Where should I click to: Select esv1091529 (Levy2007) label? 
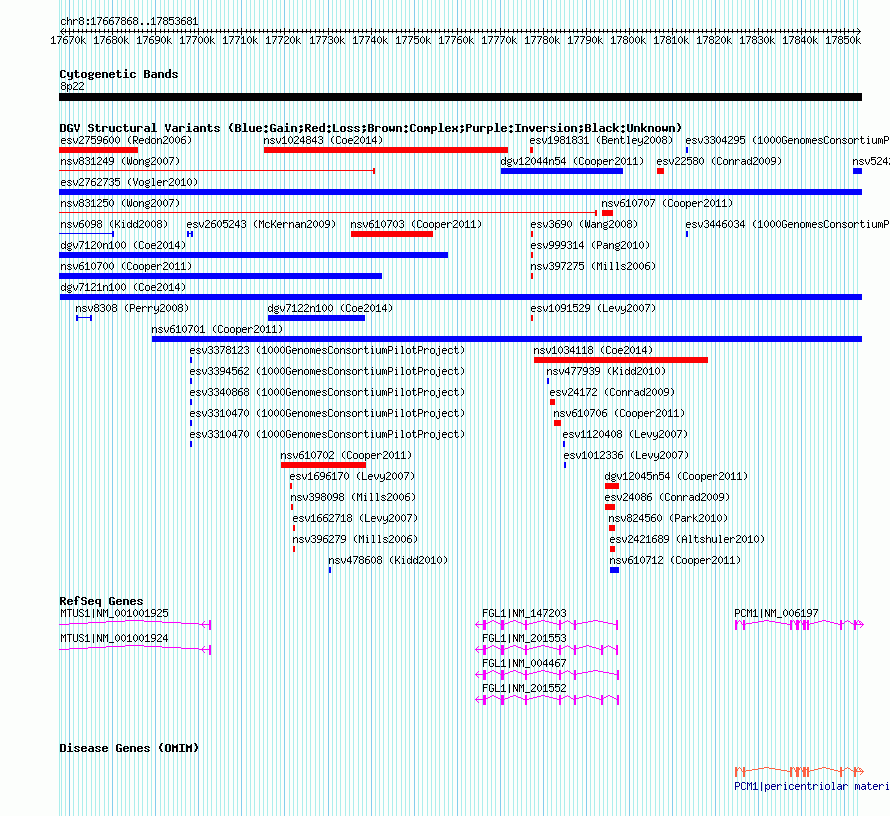pyautogui.click(x=593, y=308)
